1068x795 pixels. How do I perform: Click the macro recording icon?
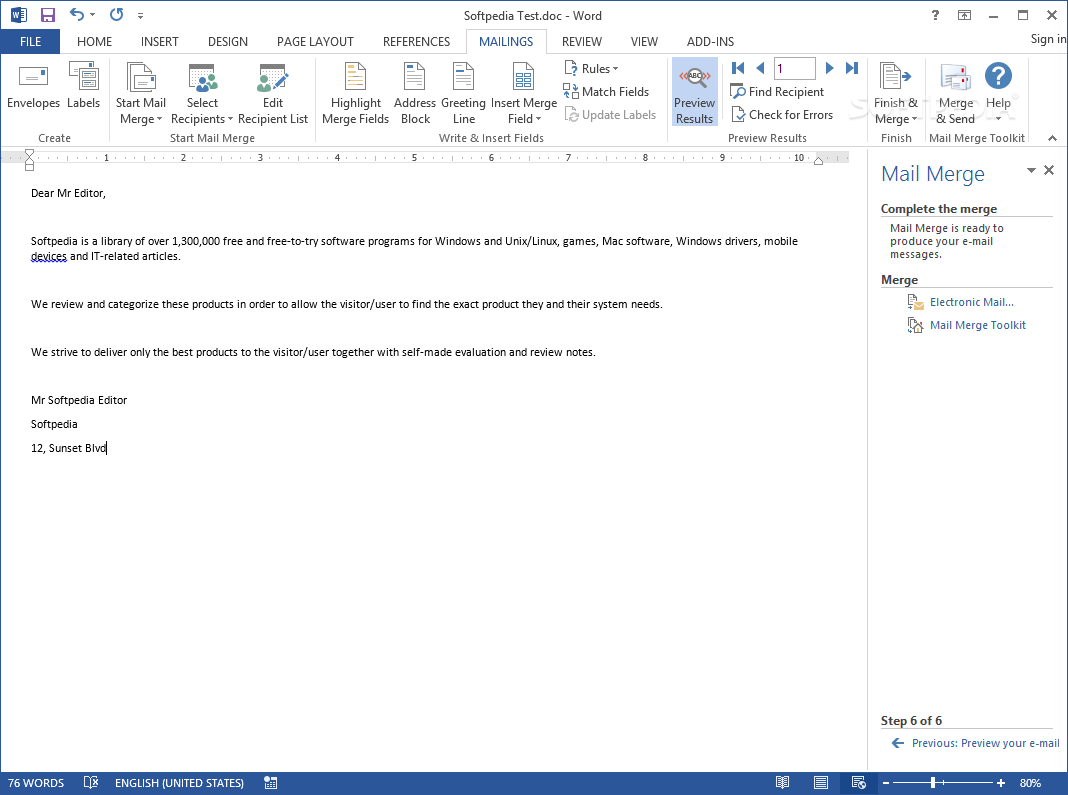click(270, 783)
